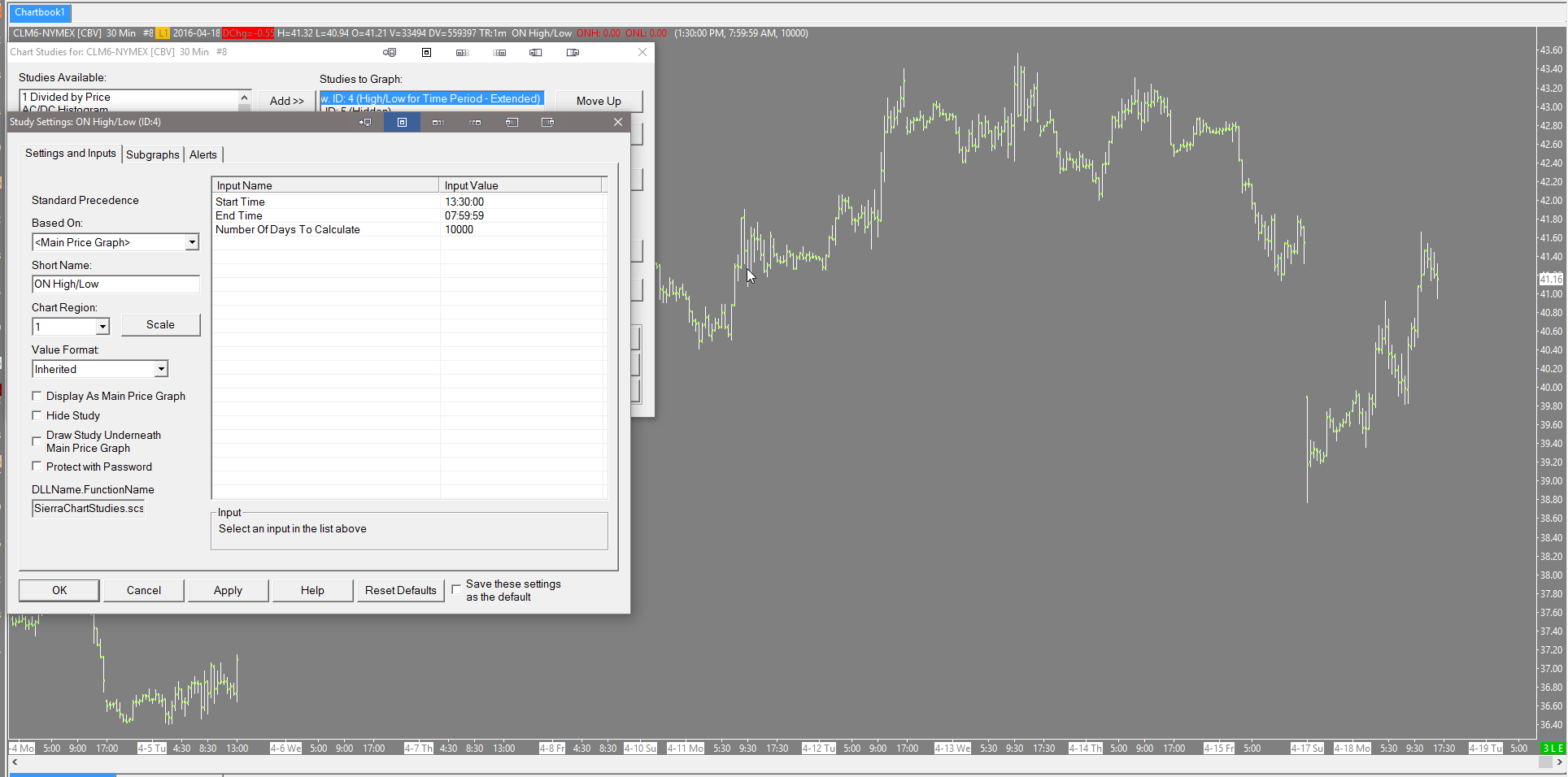Click snap-to-left-half monitor icon in Chart Studies title bar
Viewport: 1568px width, 777px height.
(536, 52)
